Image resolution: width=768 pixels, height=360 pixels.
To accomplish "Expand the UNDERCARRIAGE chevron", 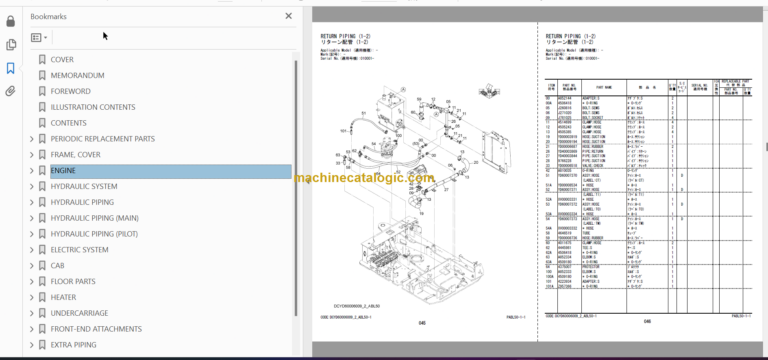I will click(32, 313).
